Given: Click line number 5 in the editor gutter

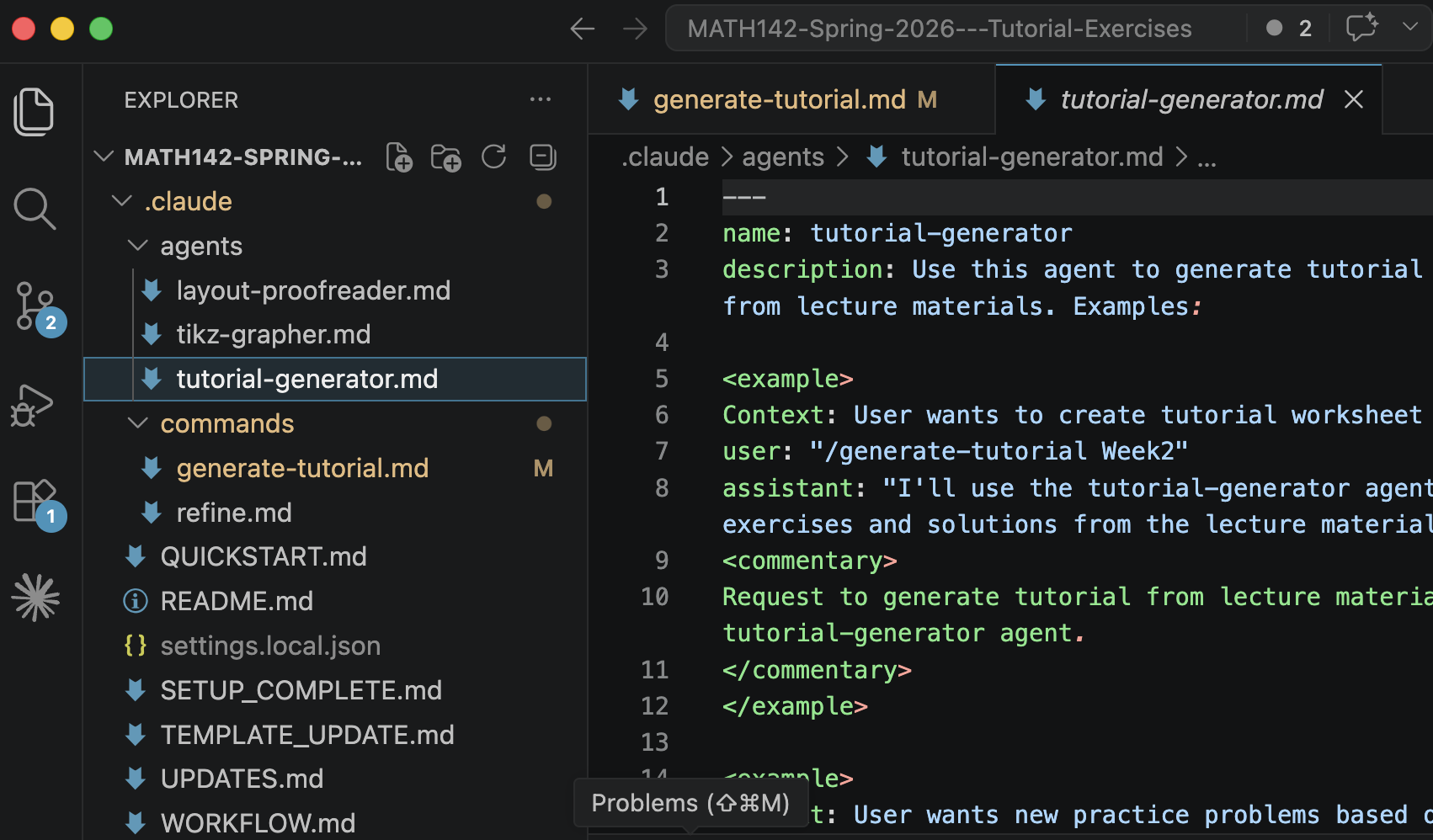Looking at the screenshot, I should click(662, 378).
